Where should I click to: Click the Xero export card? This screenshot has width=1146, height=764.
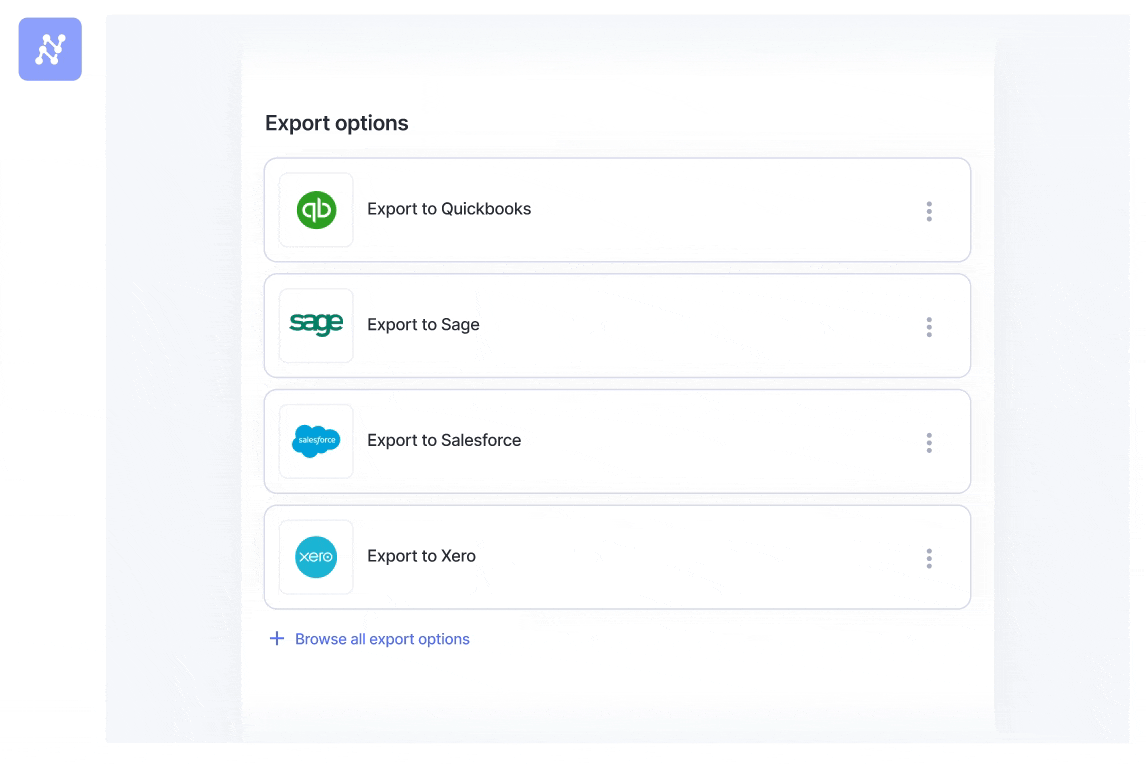click(617, 557)
